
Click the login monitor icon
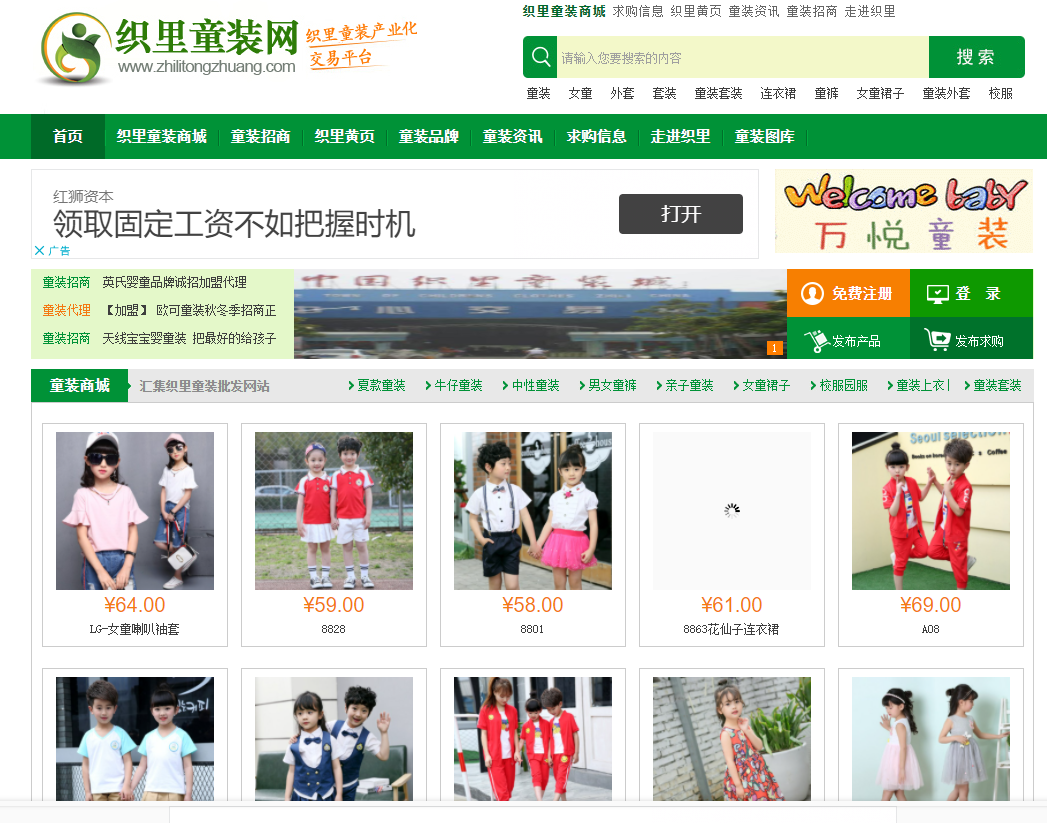click(x=937, y=294)
